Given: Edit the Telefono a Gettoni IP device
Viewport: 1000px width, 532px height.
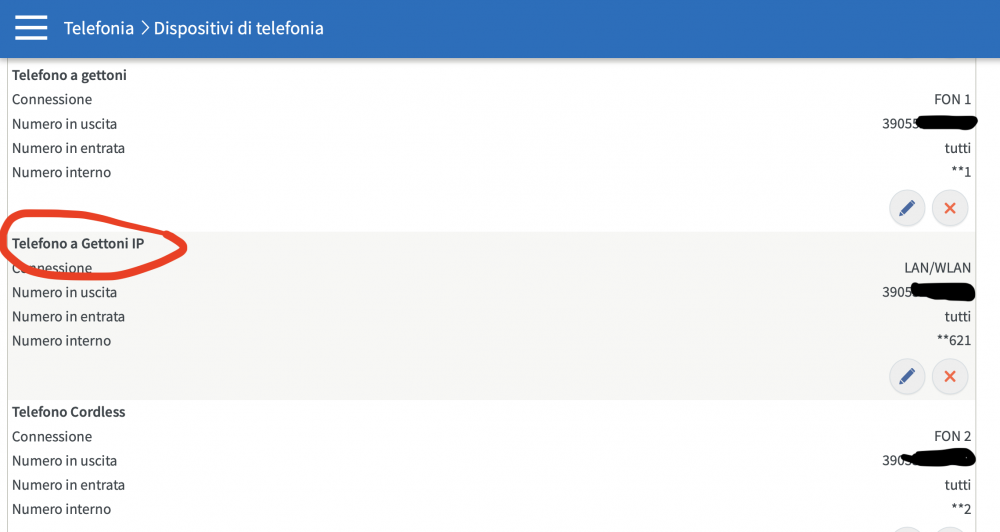Looking at the screenshot, I should click(907, 377).
